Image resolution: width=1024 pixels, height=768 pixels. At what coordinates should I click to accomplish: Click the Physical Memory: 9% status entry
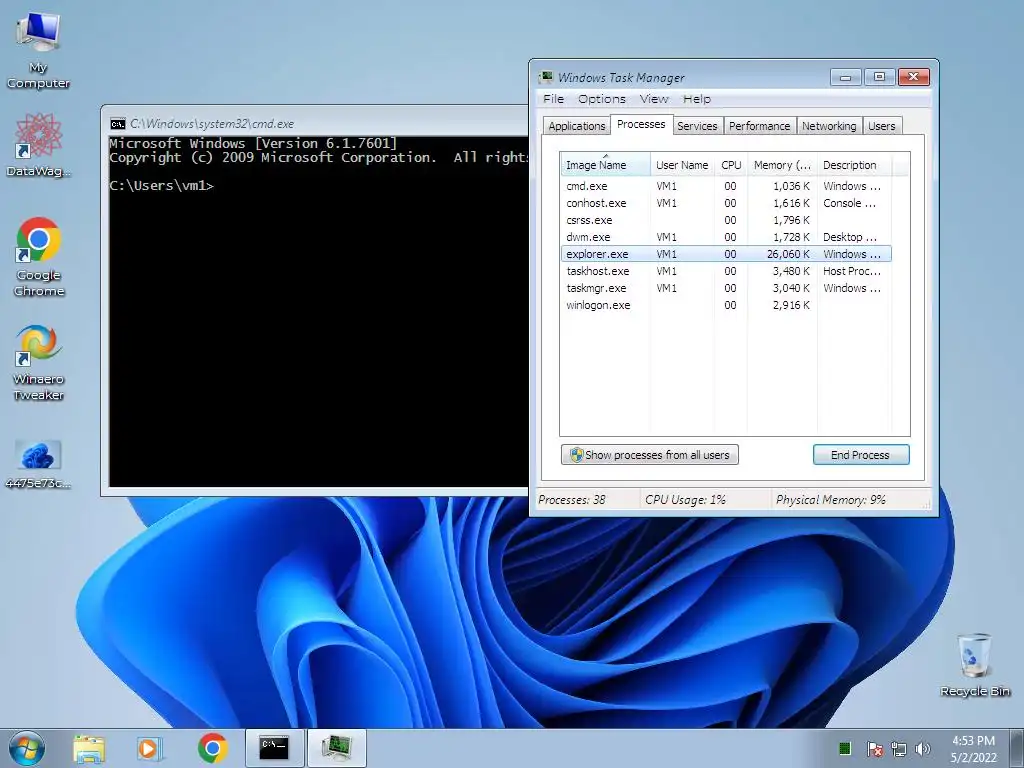pyautogui.click(x=831, y=500)
